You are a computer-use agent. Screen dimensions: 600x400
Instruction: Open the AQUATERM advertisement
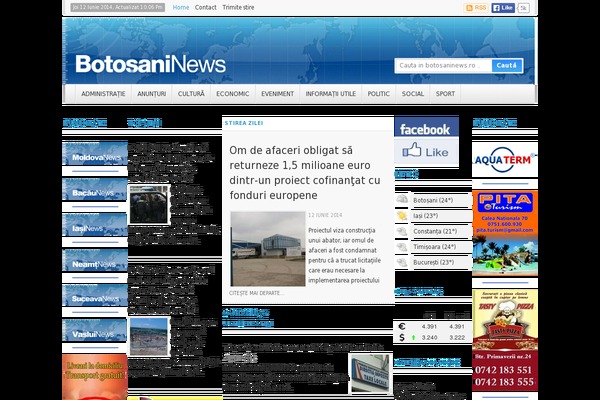pyautogui.click(x=505, y=159)
